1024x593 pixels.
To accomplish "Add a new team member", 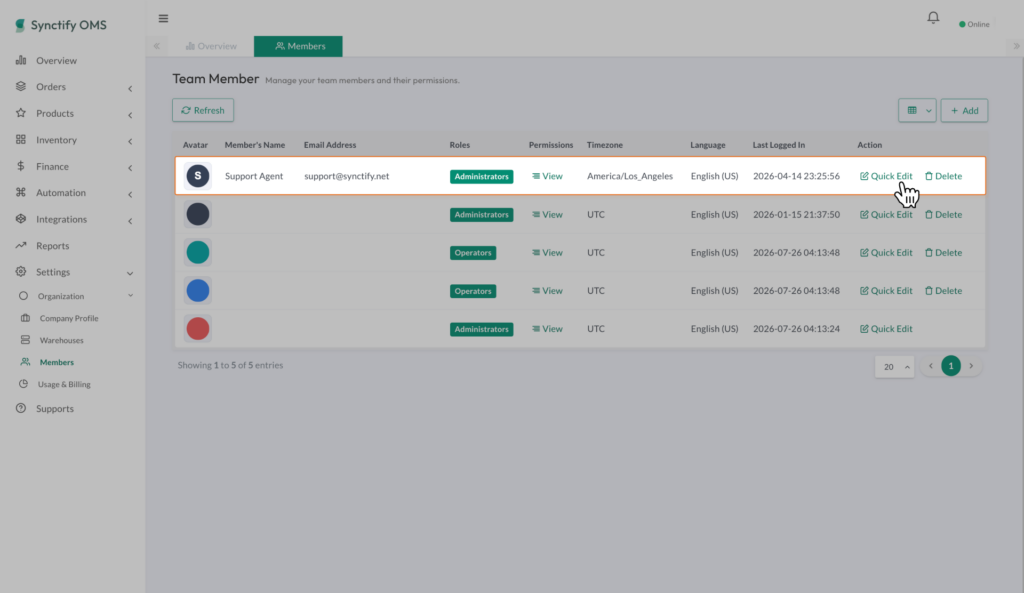I will [964, 110].
